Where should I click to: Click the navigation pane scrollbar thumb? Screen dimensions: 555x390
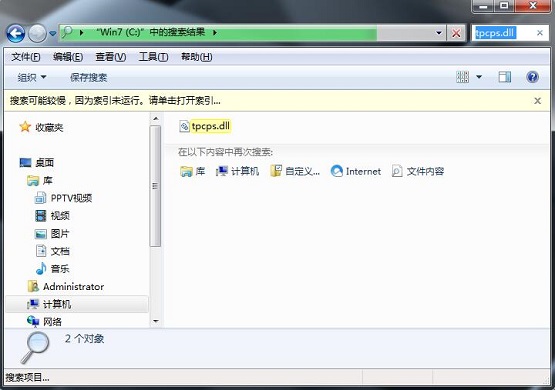coord(155,186)
